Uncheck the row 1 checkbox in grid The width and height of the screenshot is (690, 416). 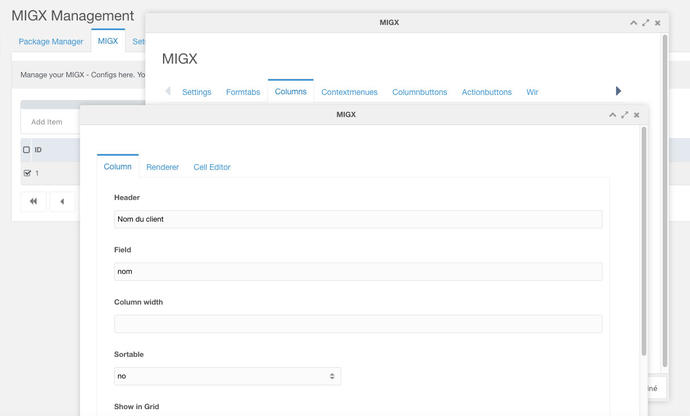pyautogui.click(x=27, y=173)
